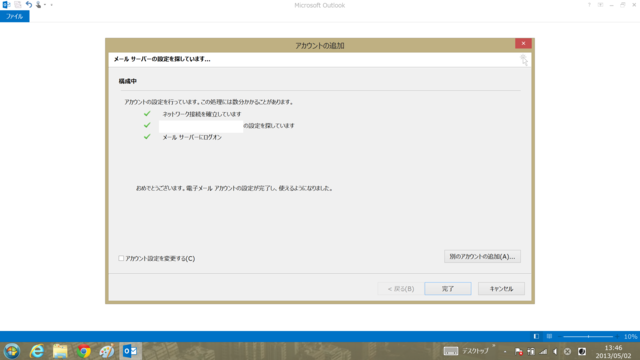The image size is (640, 360).
Task: Launch Google Chrome from taskbar
Action: [x=84, y=351]
